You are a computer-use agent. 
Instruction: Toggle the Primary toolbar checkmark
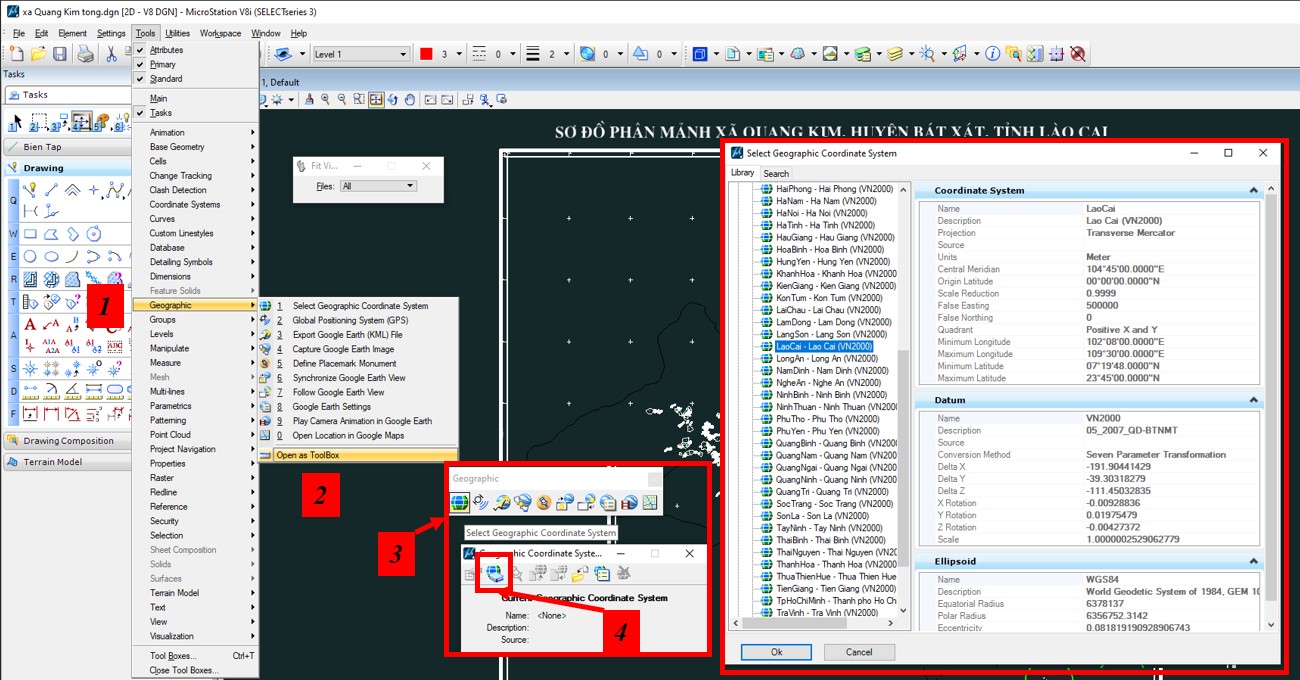(162, 64)
